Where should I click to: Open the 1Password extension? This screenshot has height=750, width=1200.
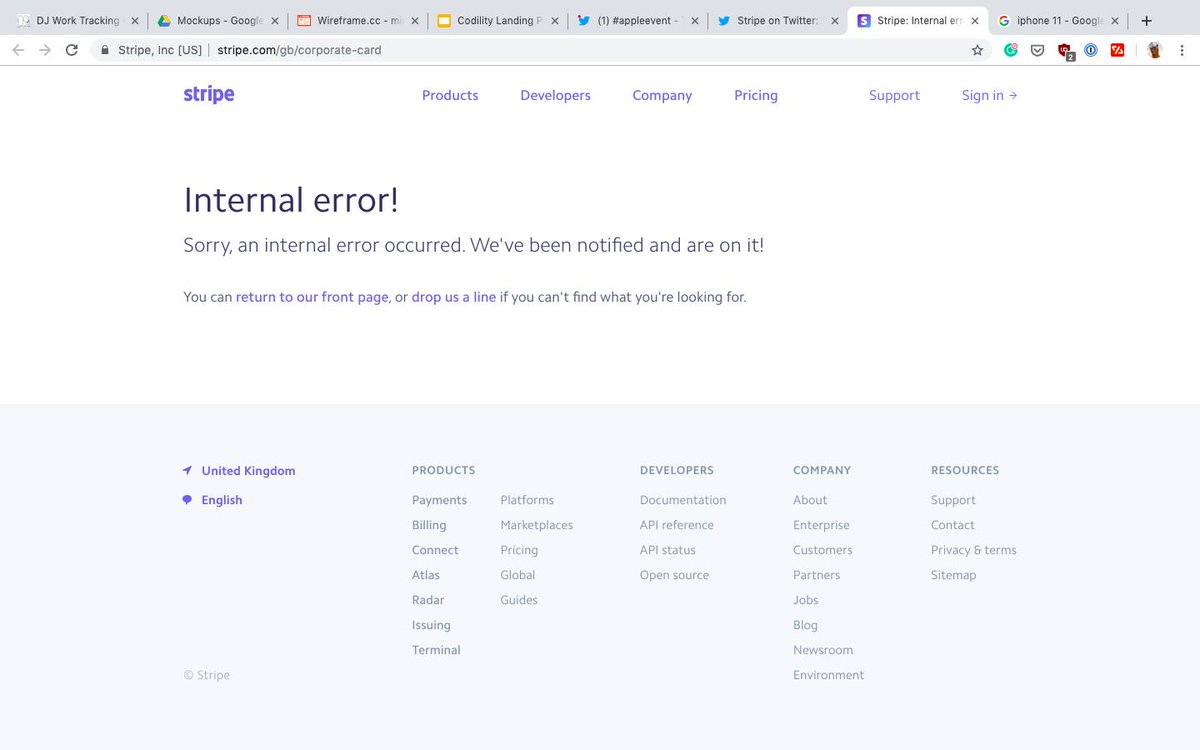click(x=1091, y=50)
